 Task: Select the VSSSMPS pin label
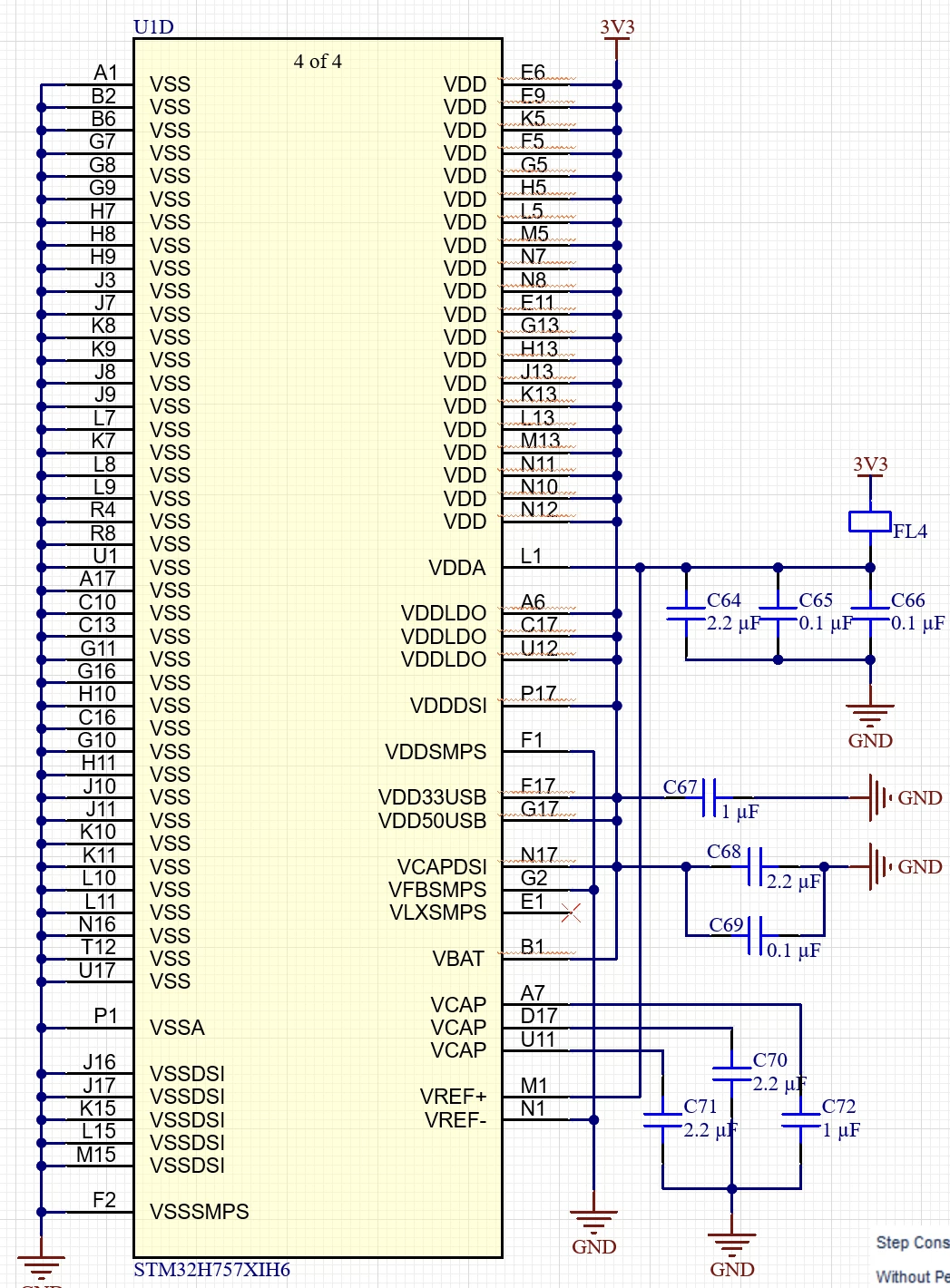[199, 1212]
